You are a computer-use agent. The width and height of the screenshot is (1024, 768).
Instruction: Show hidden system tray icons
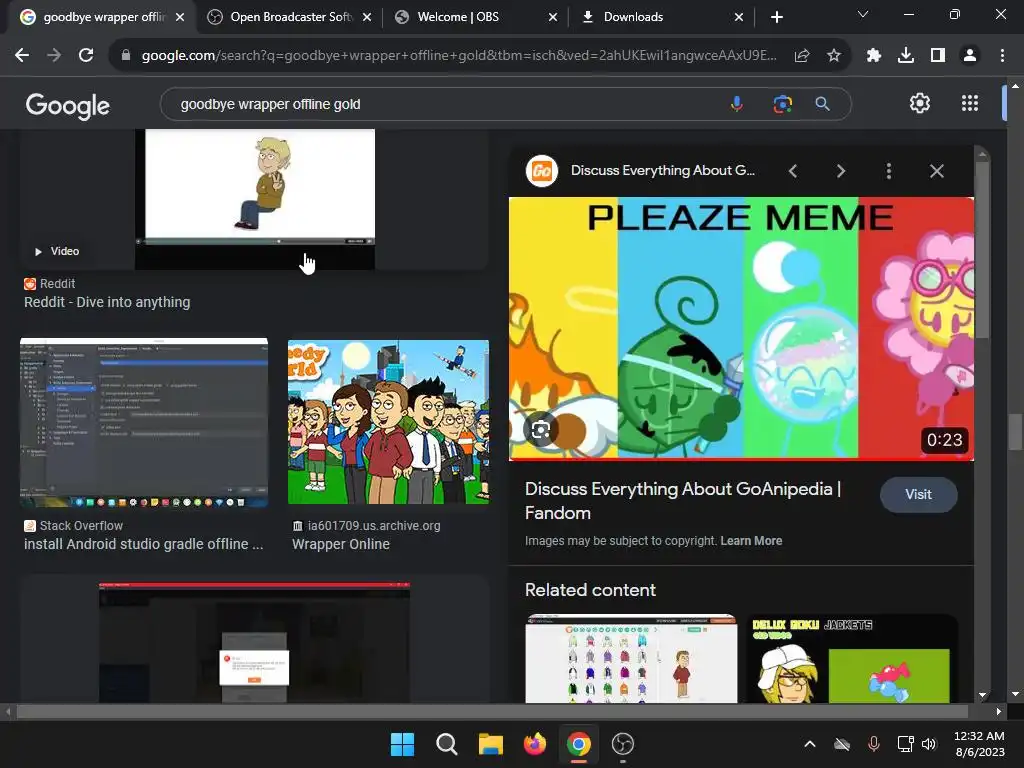click(810, 744)
